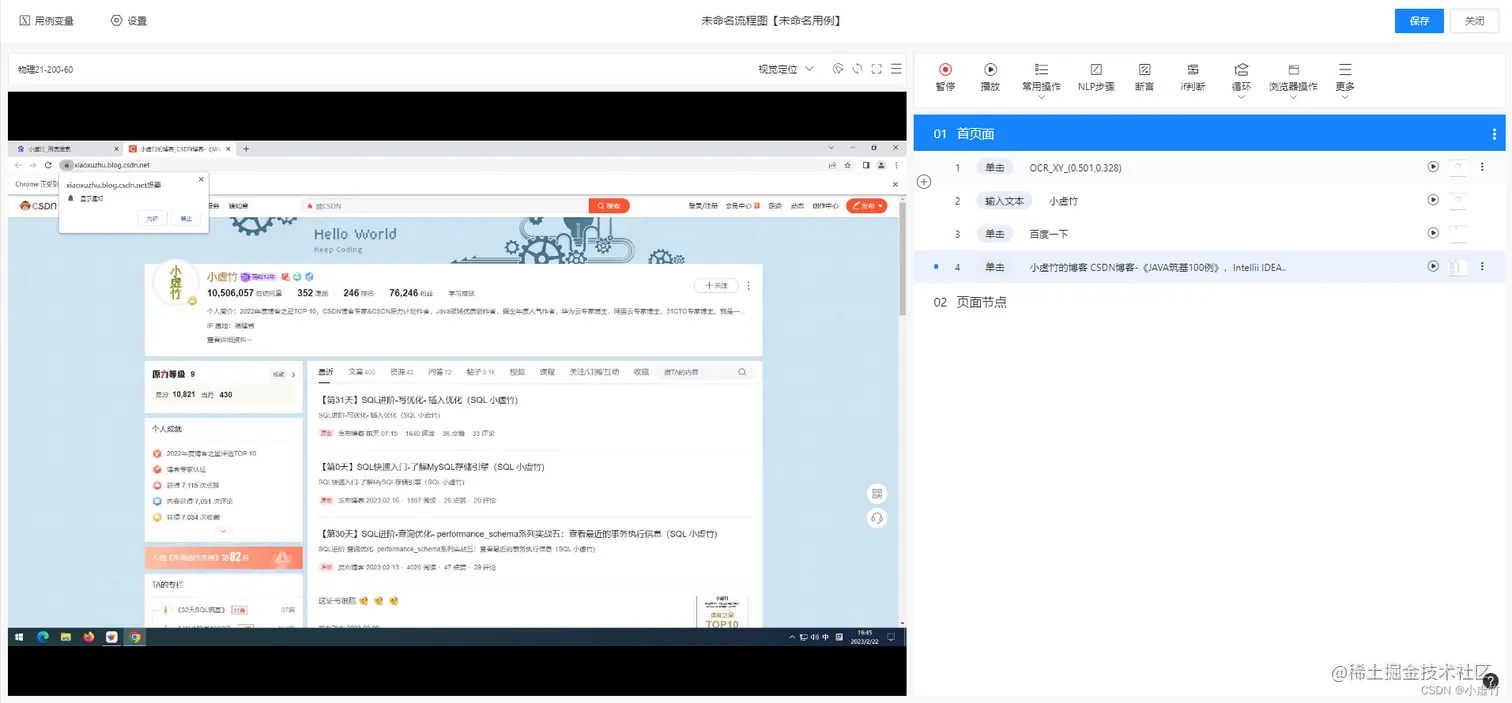Open thumbnail of step 2 小虚竹

tap(1458, 201)
